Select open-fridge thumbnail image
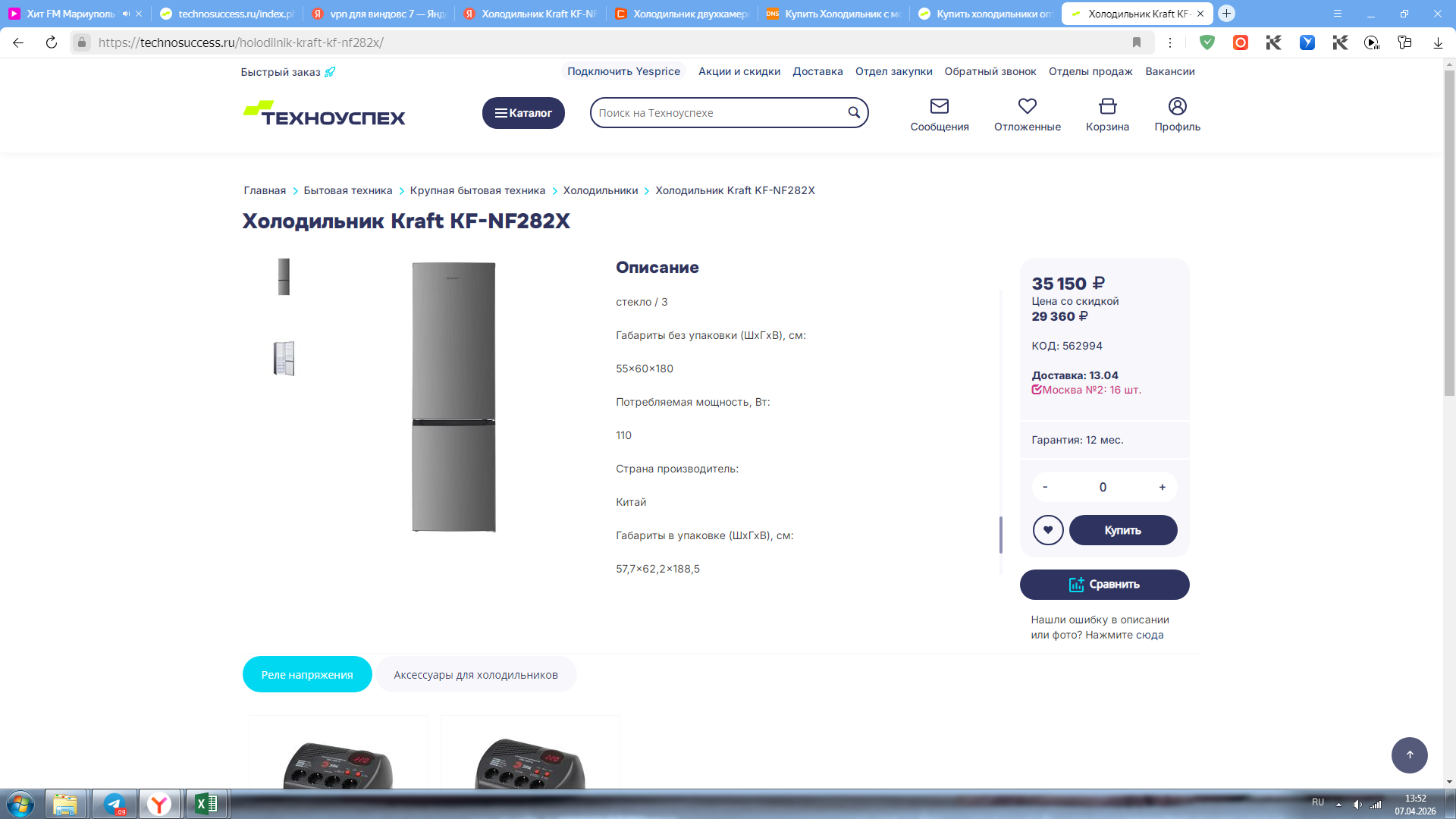 coord(284,358)
